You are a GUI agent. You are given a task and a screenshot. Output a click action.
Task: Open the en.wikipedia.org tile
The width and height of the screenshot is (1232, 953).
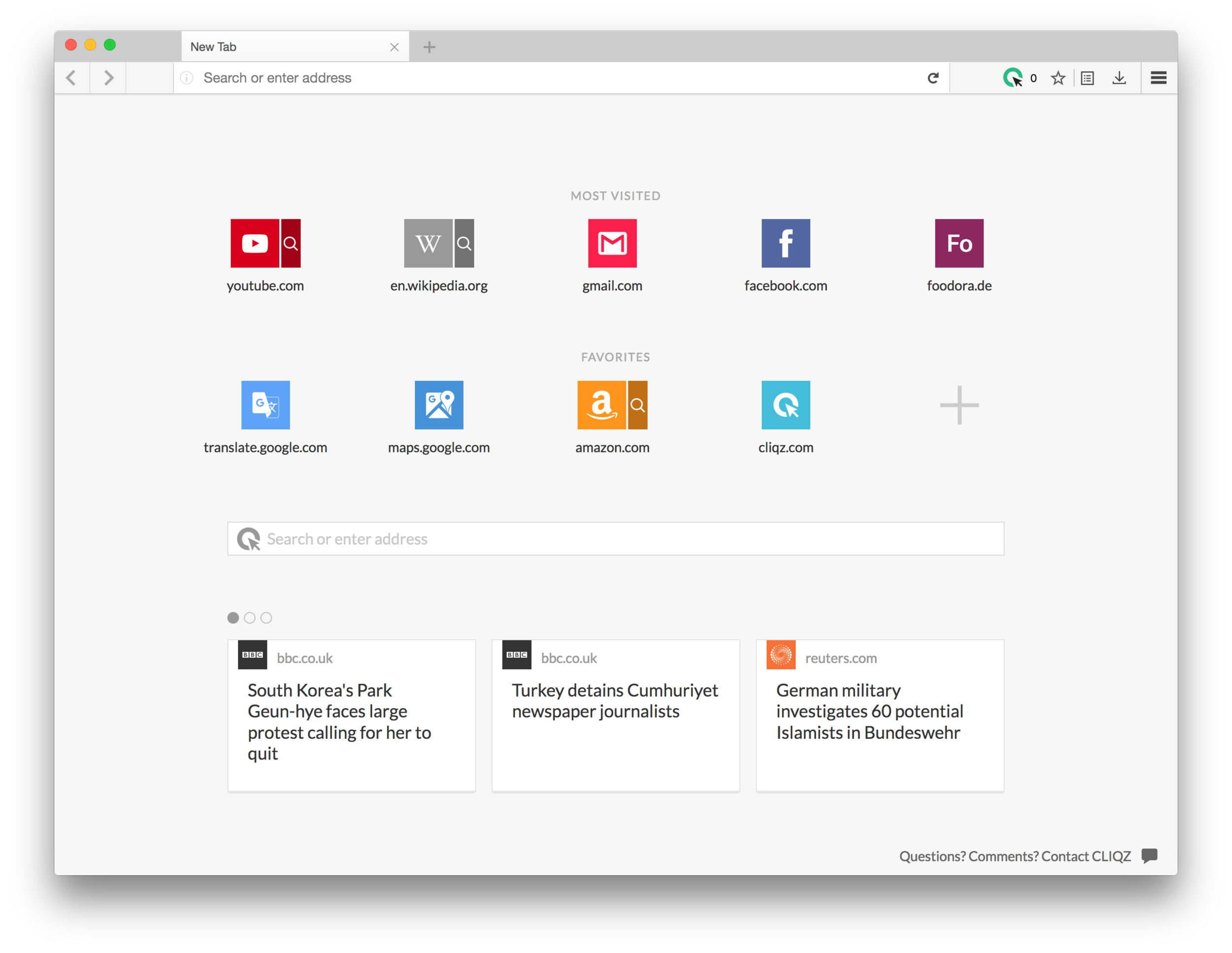(x=428, y=243)
